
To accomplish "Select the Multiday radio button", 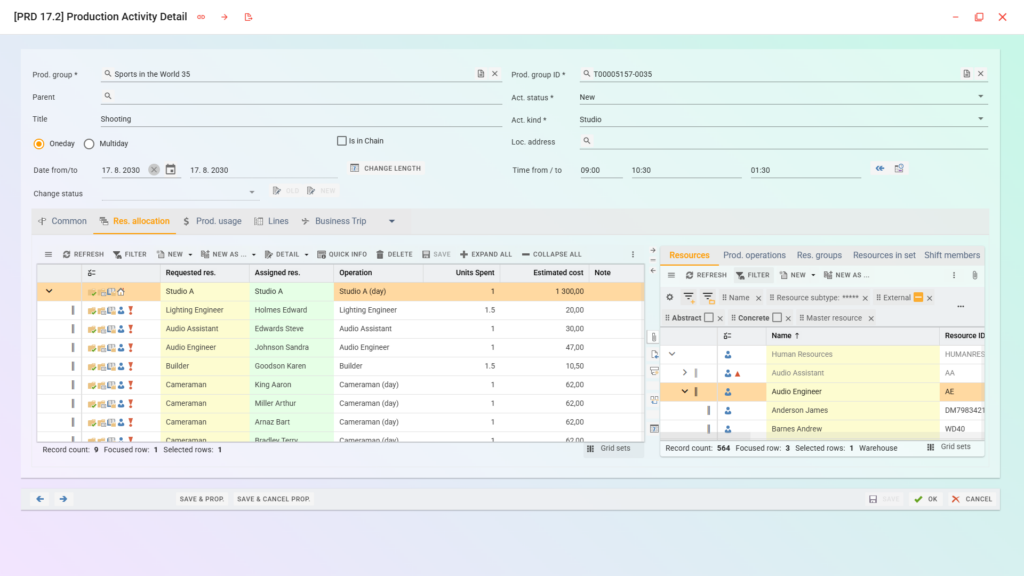I will tap(89, 144).
